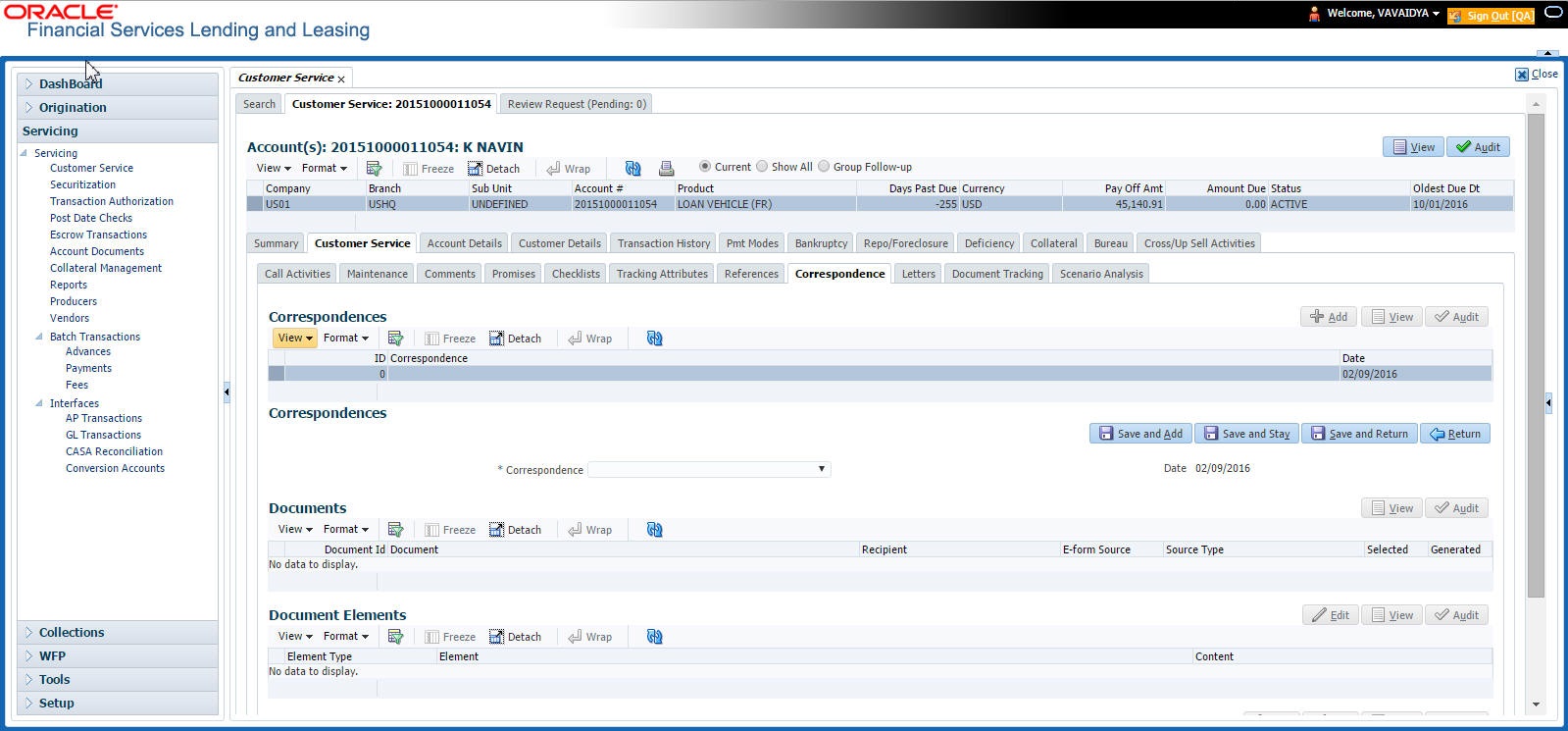The height and width of the screenshot is (731, 1568).
Task: Open the Format menu in the Documents toolbar
Action: (x=346, y=530)
